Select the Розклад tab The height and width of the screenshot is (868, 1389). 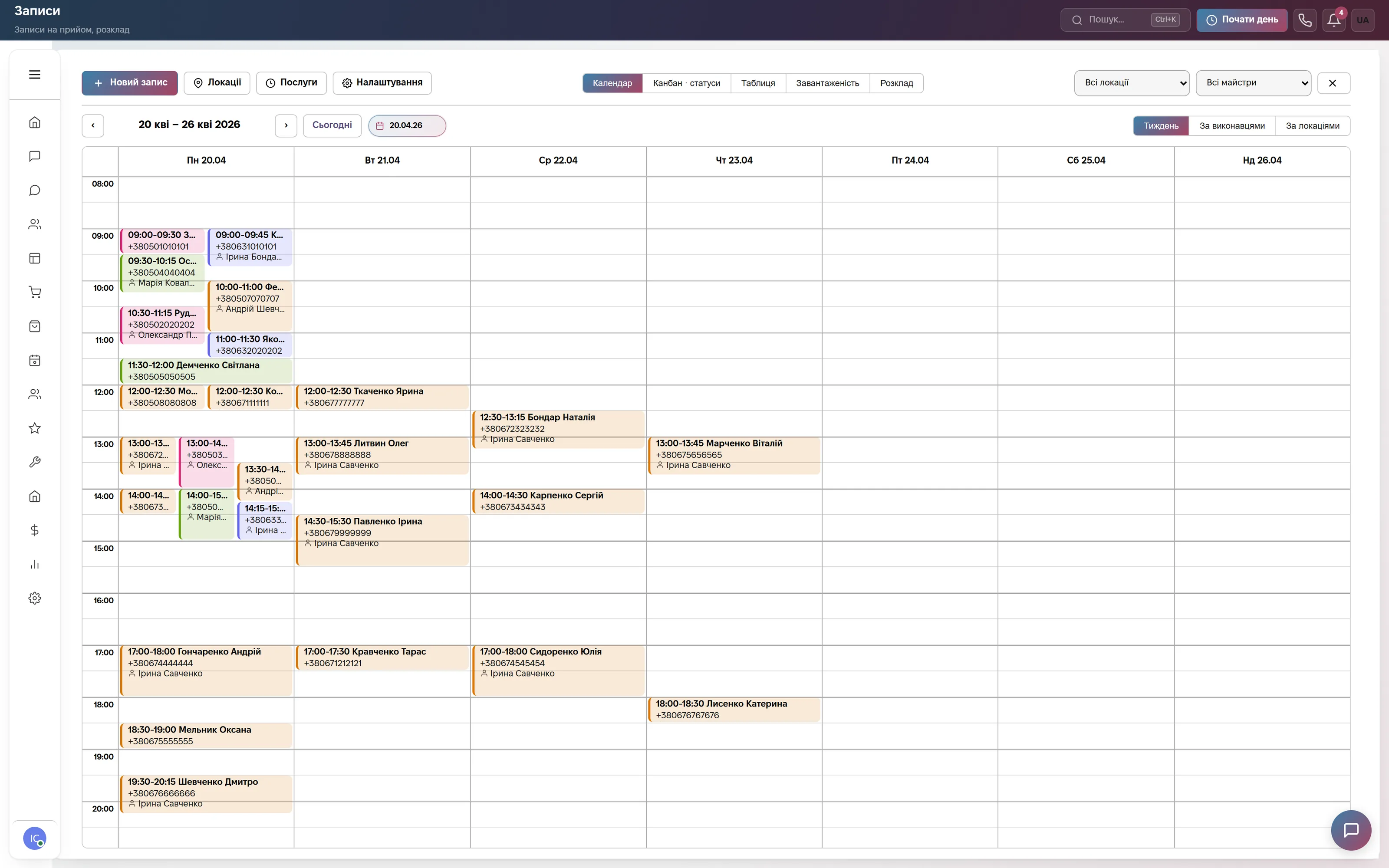896,83
